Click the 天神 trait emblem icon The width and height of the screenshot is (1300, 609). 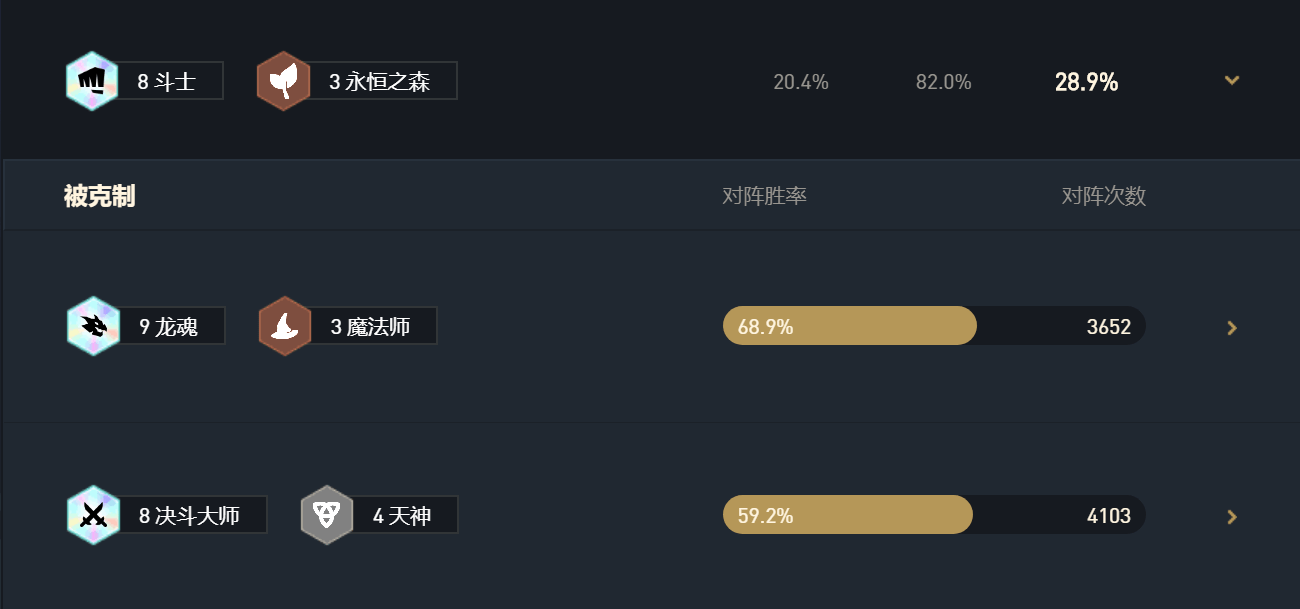tap(326, 515)
